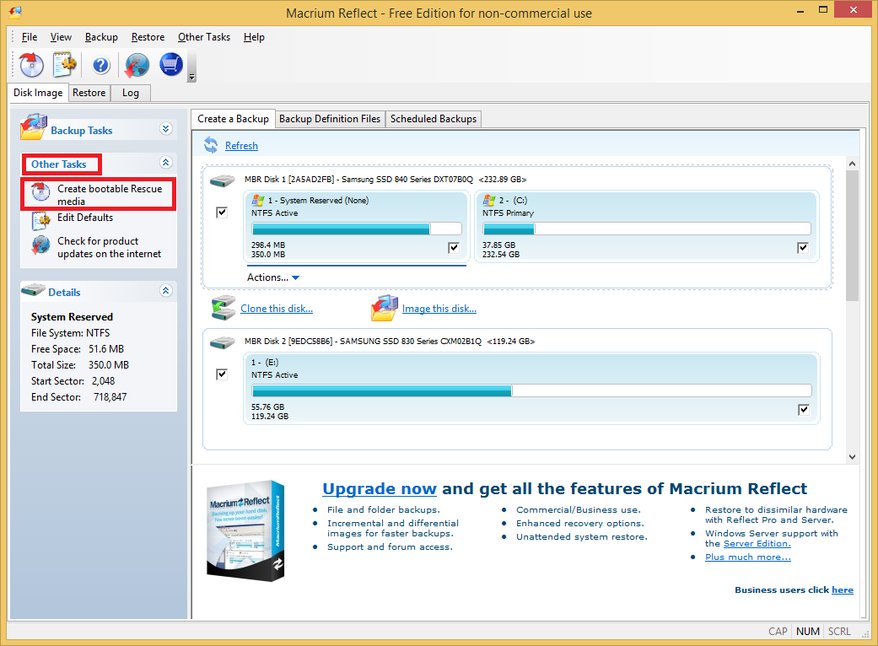Uncheck the E: partition checkbox
Viewport: 878px width, 646px height.
coord(803,410)
